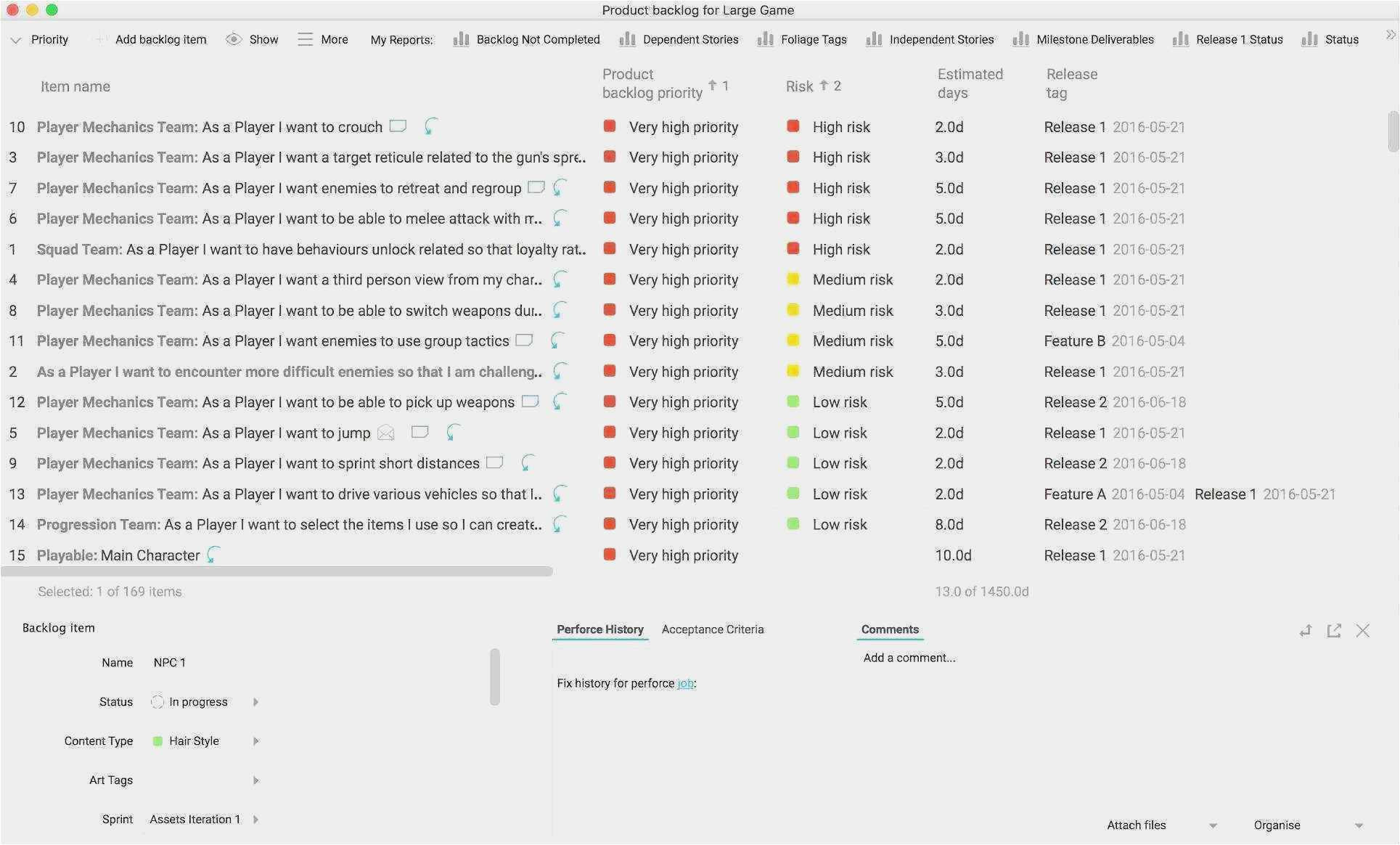Open the Release 1 Status report

click(1241, 38)
